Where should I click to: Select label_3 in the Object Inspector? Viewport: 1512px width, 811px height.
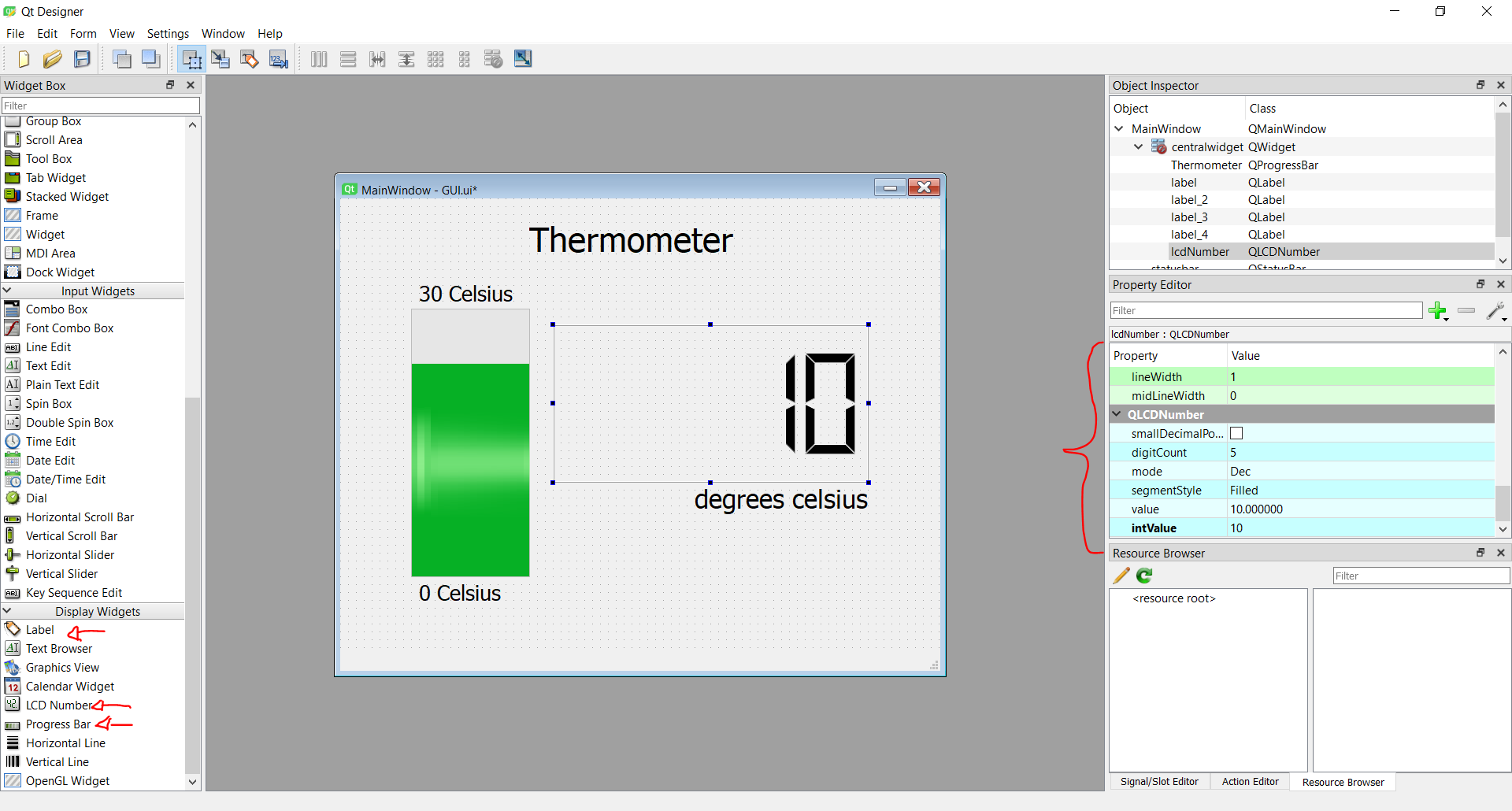(1303, 217)
